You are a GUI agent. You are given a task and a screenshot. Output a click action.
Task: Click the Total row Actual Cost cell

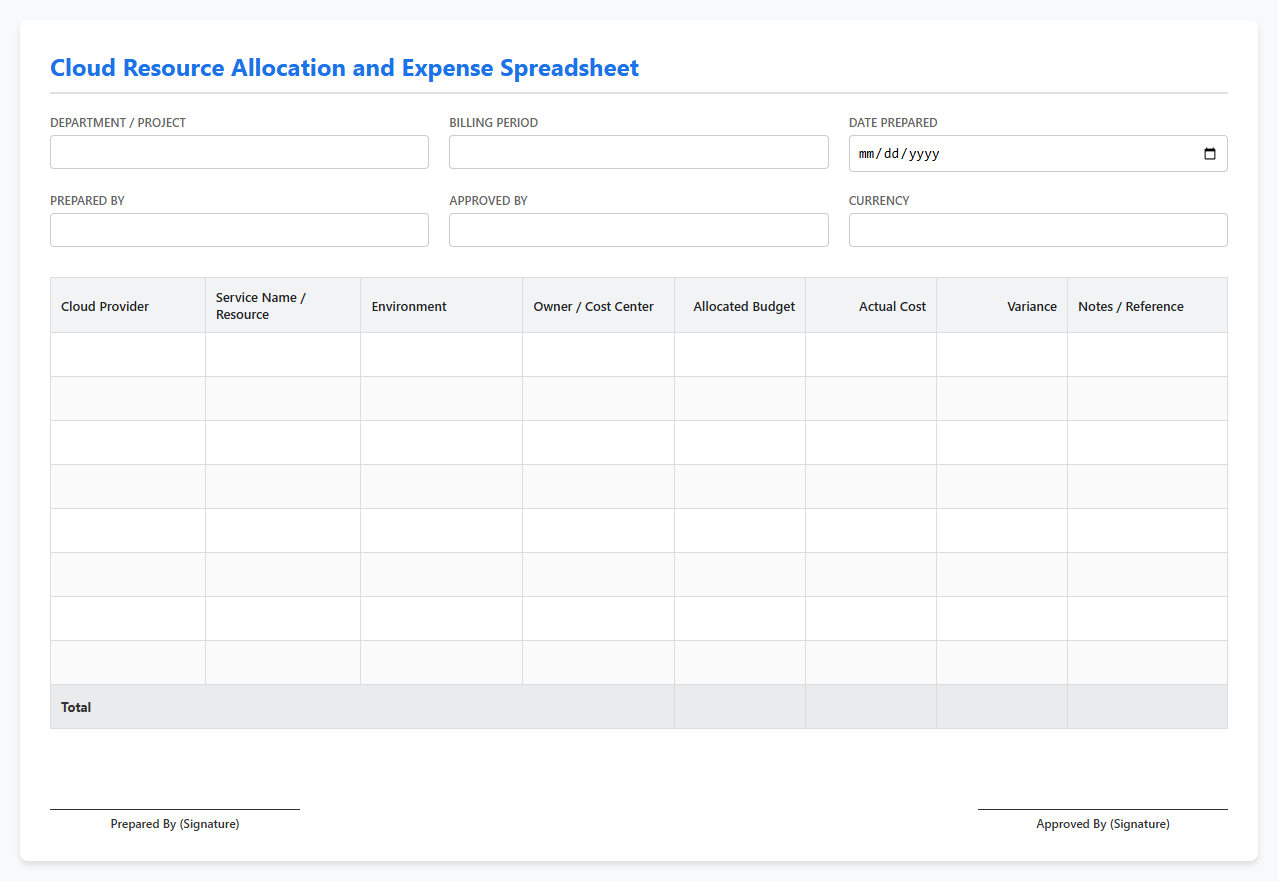(871, 707)
